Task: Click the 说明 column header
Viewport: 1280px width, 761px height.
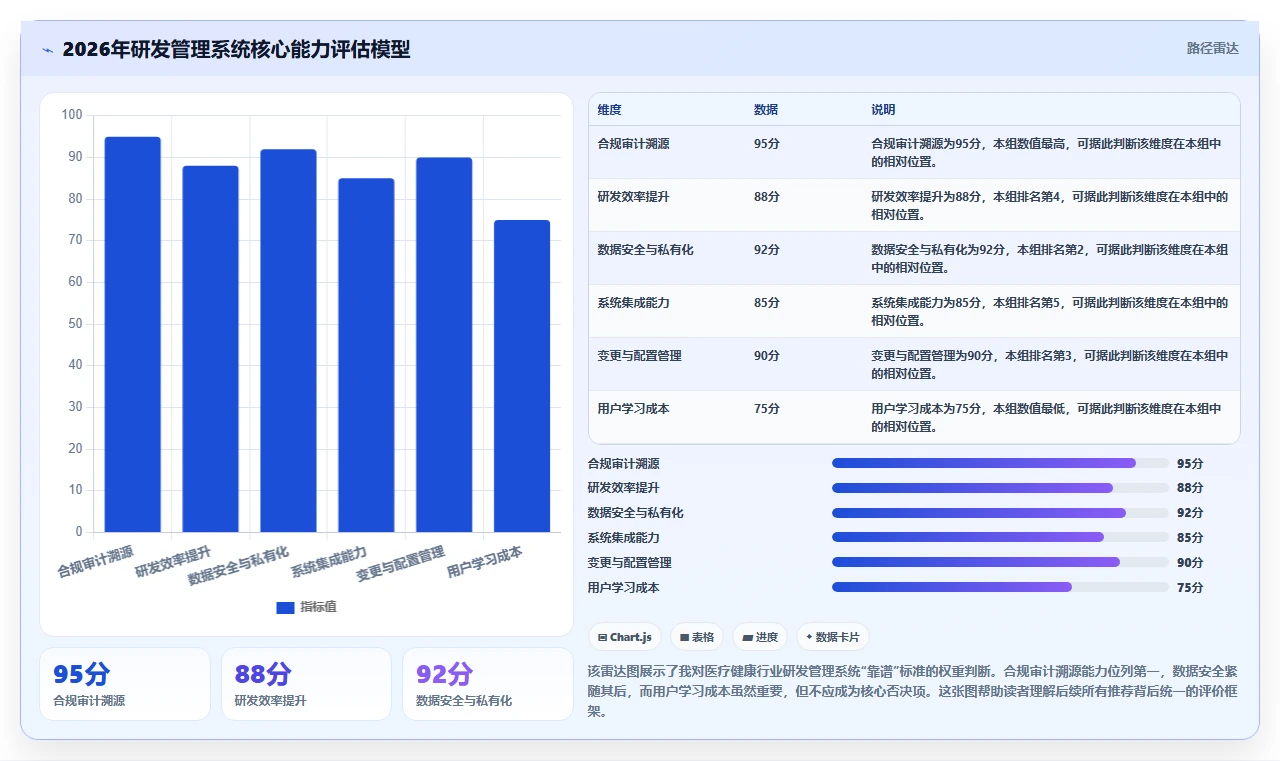Action: coord(883,110)
